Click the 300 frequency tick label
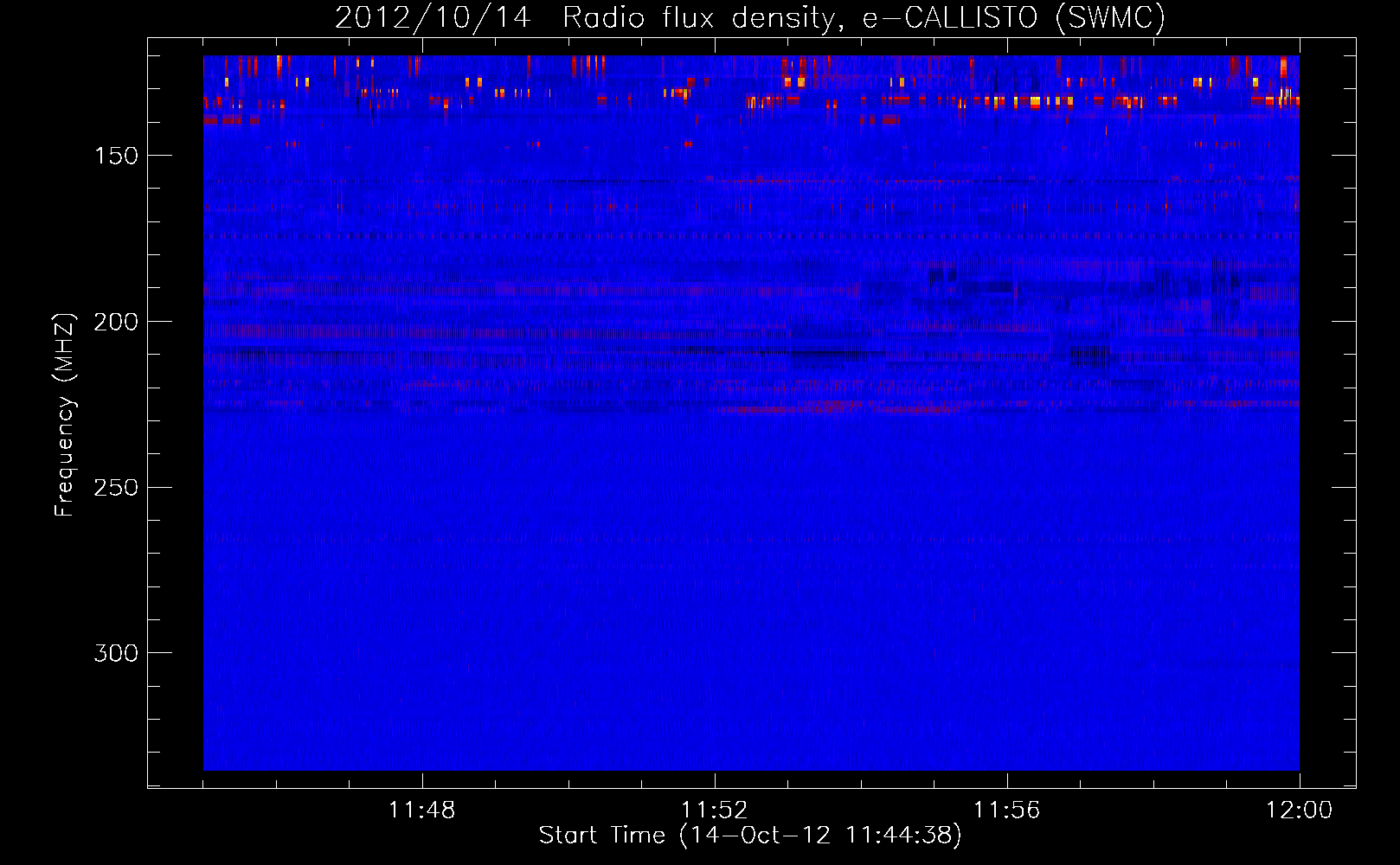Image resolution: width=1400 pixels, height=865 pixels. point(116,653)
